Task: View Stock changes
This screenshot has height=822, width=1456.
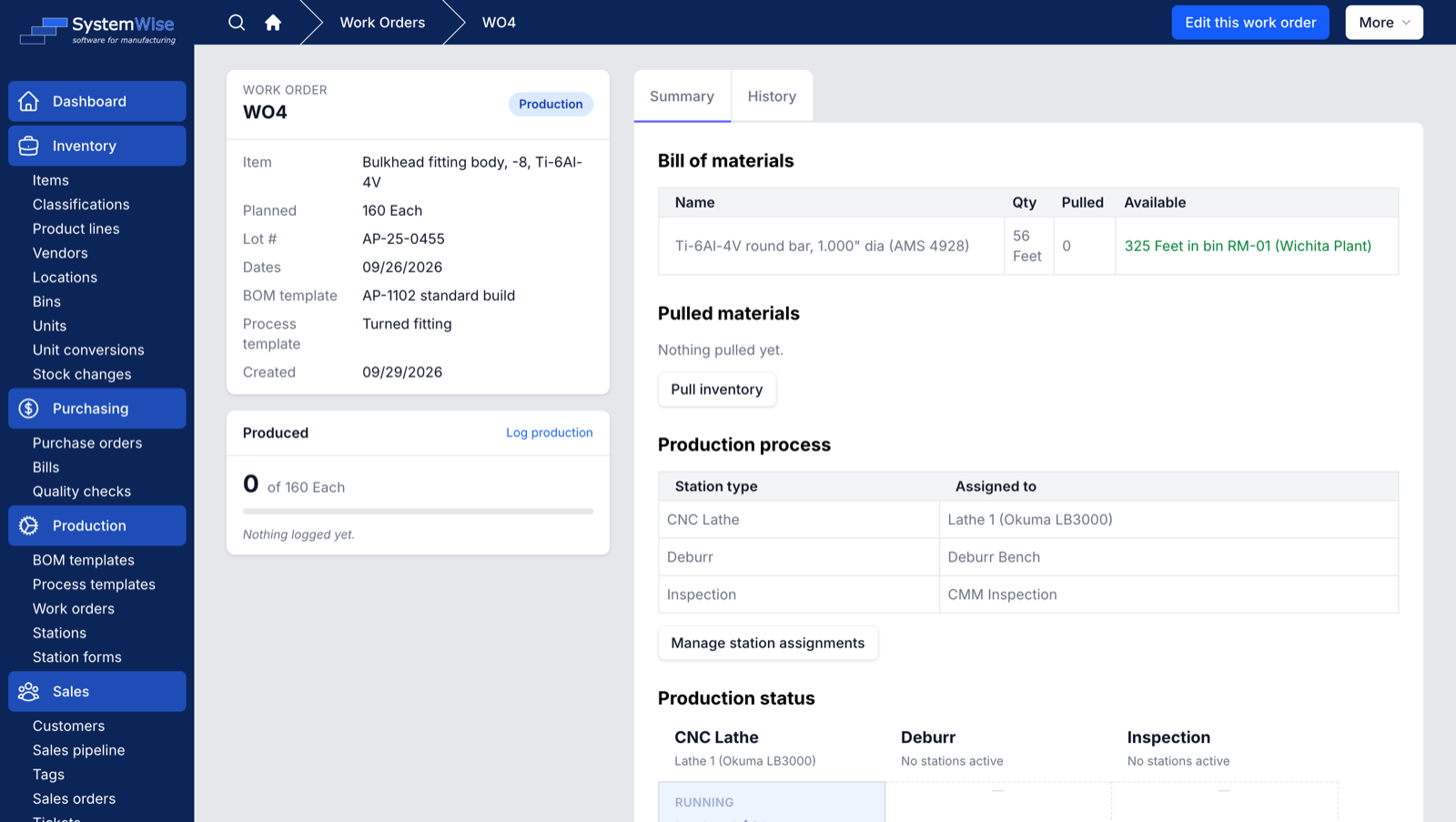Action: coord(82,374)
